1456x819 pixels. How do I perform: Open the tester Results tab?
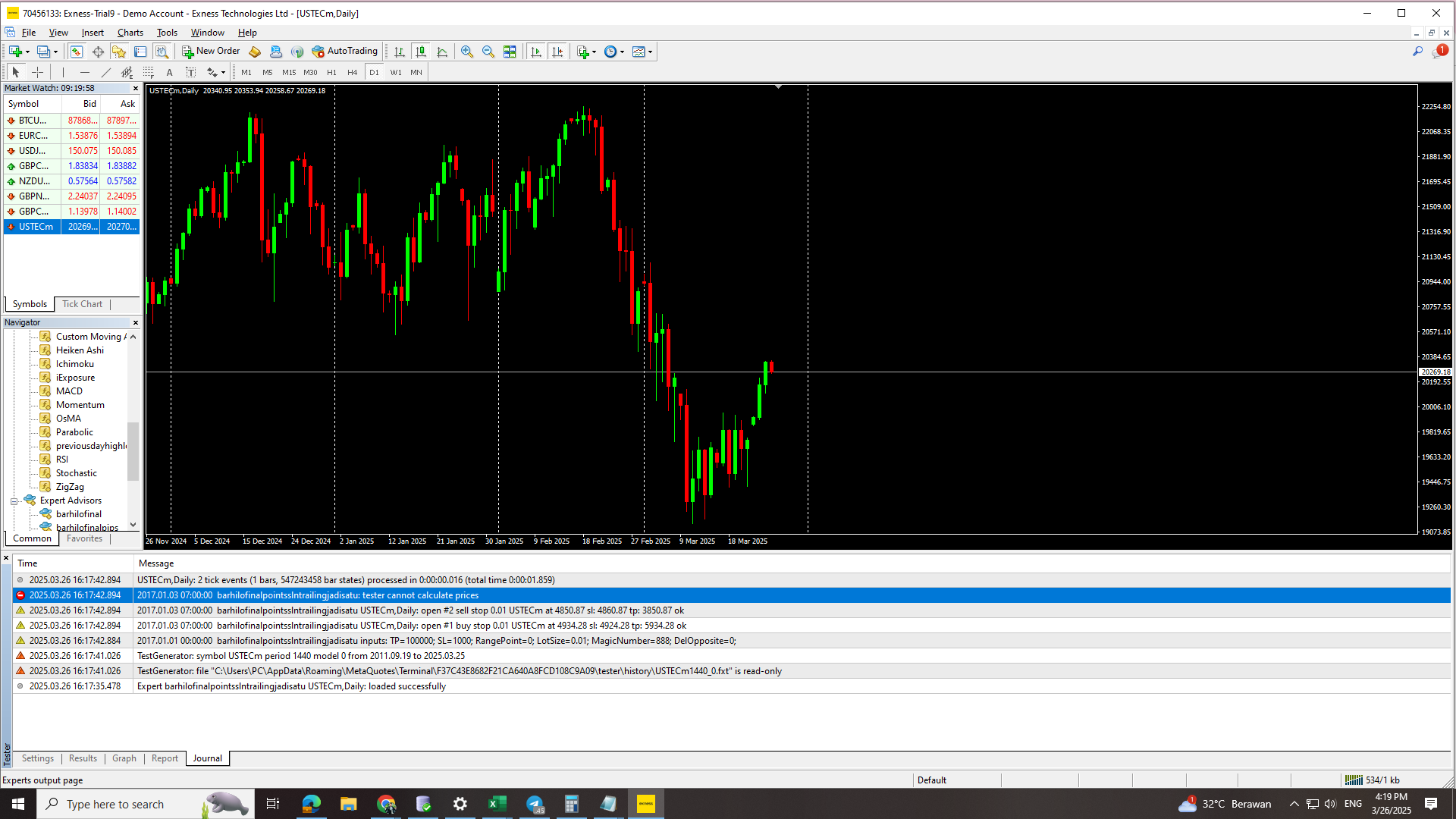[x=83, y=758]
